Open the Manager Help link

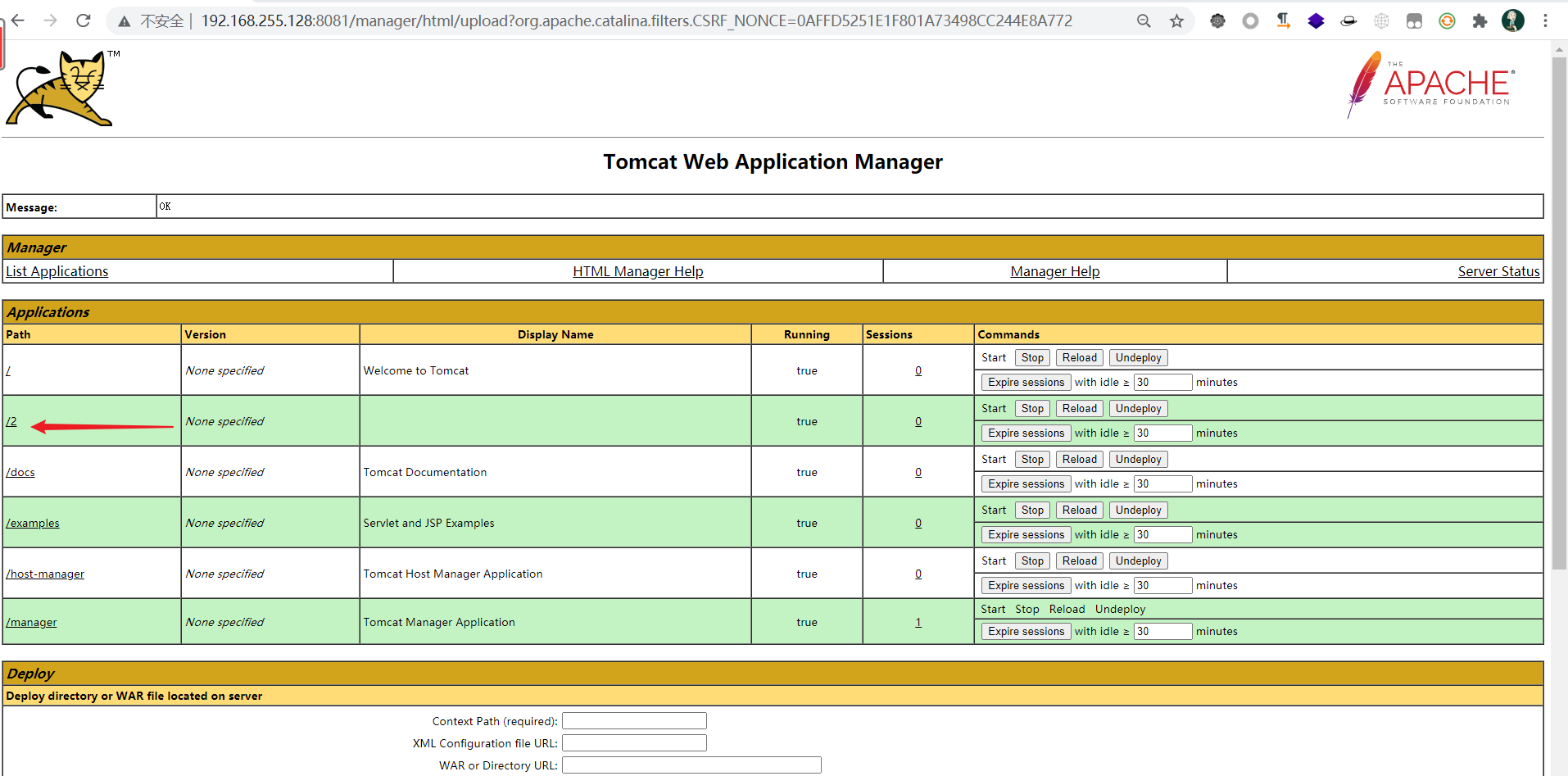(x=1055, y=271)
